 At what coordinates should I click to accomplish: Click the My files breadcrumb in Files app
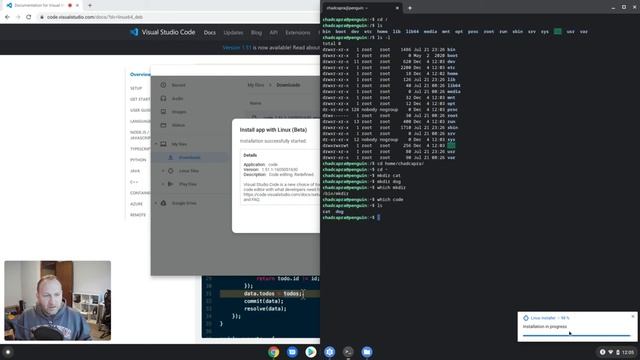point(256,85)
